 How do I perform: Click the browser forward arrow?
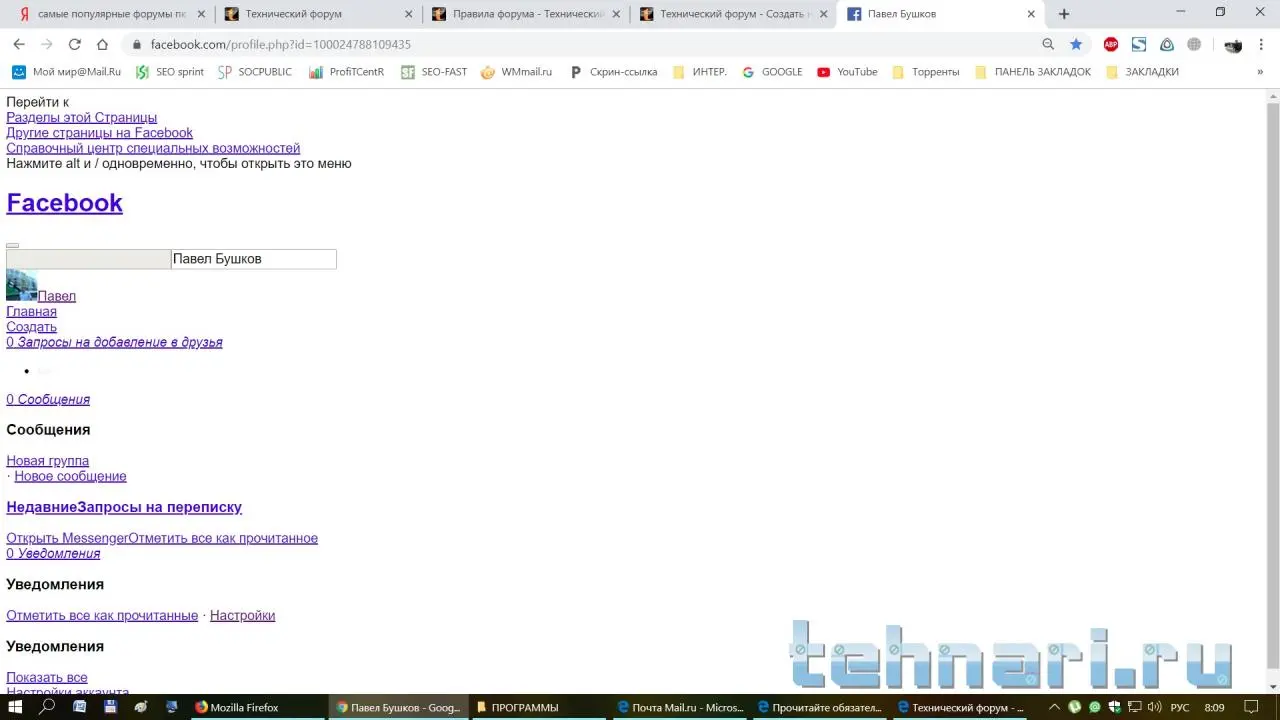[x=47, y=44]
